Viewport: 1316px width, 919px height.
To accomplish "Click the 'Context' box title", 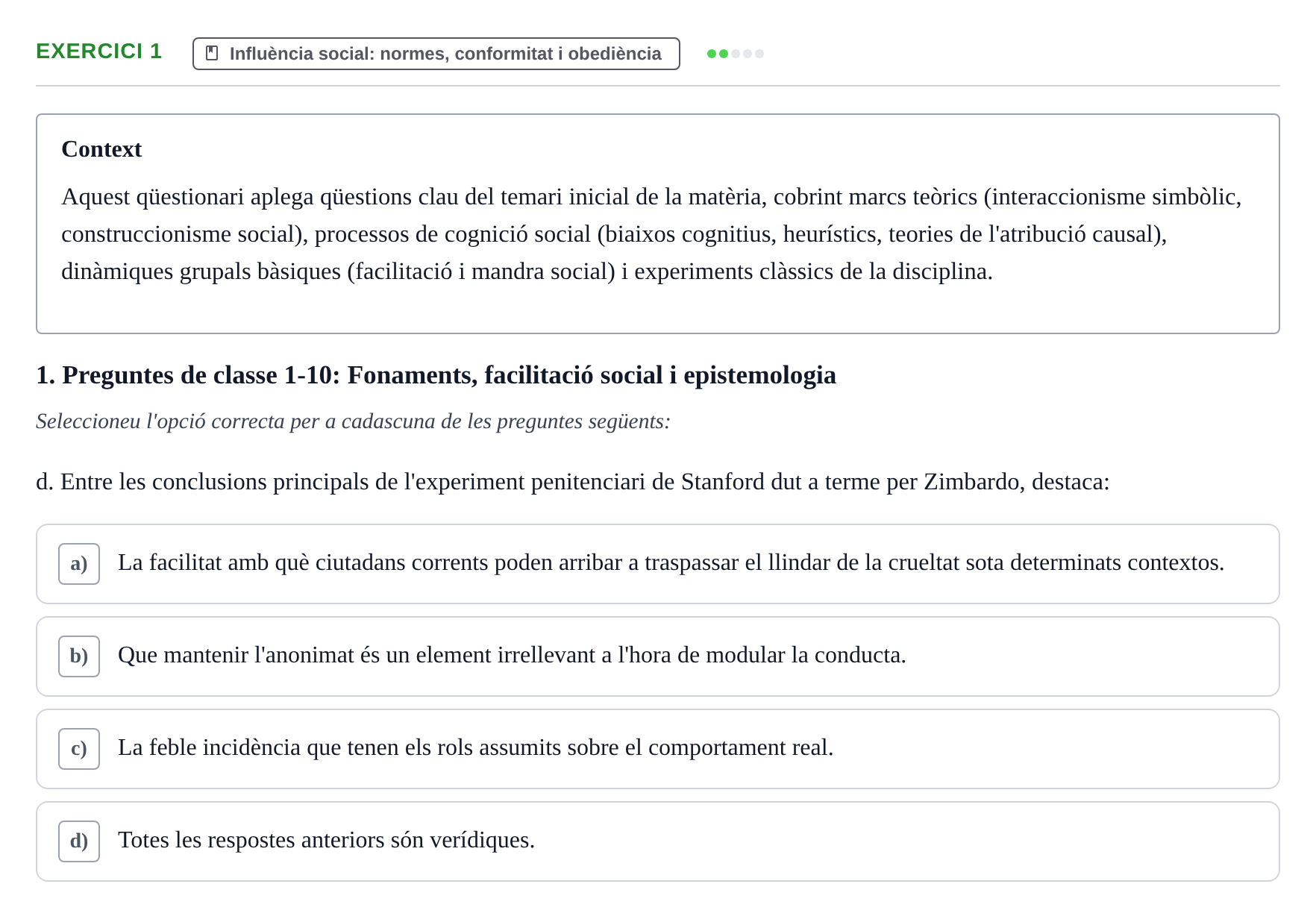I will (101, 149).
